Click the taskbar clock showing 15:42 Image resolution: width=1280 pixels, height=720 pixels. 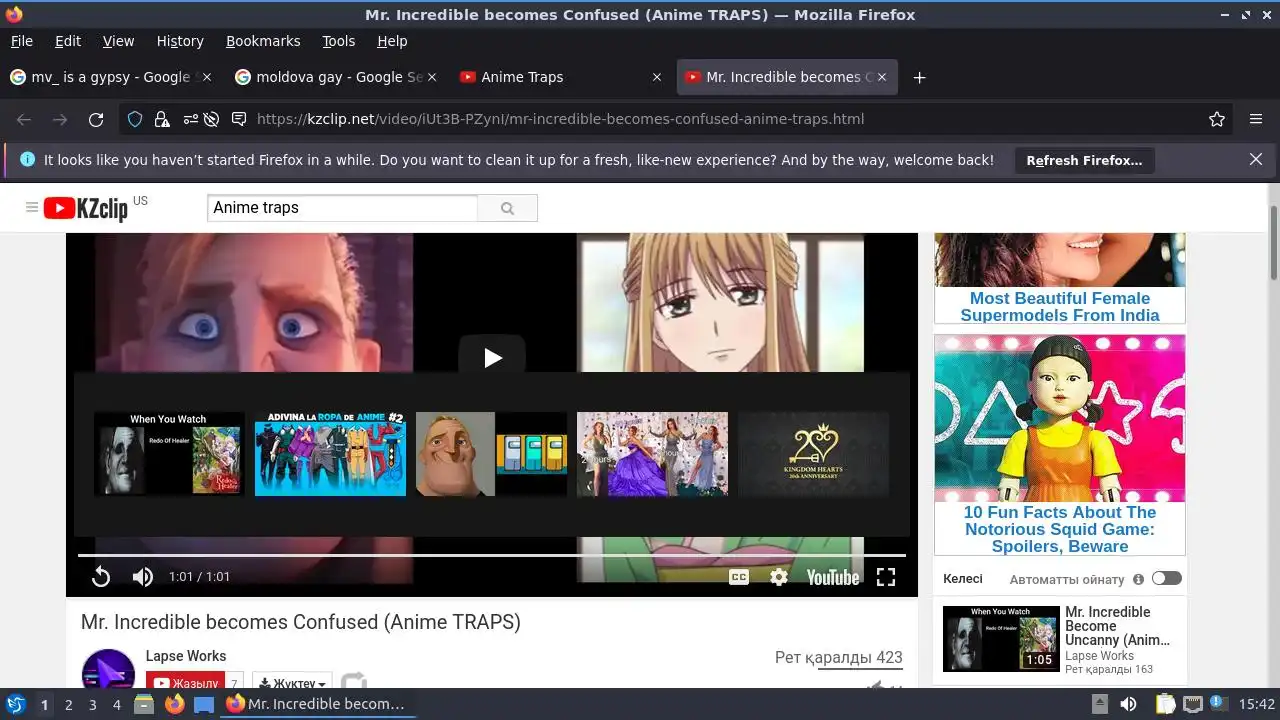tap(1257, 704)
